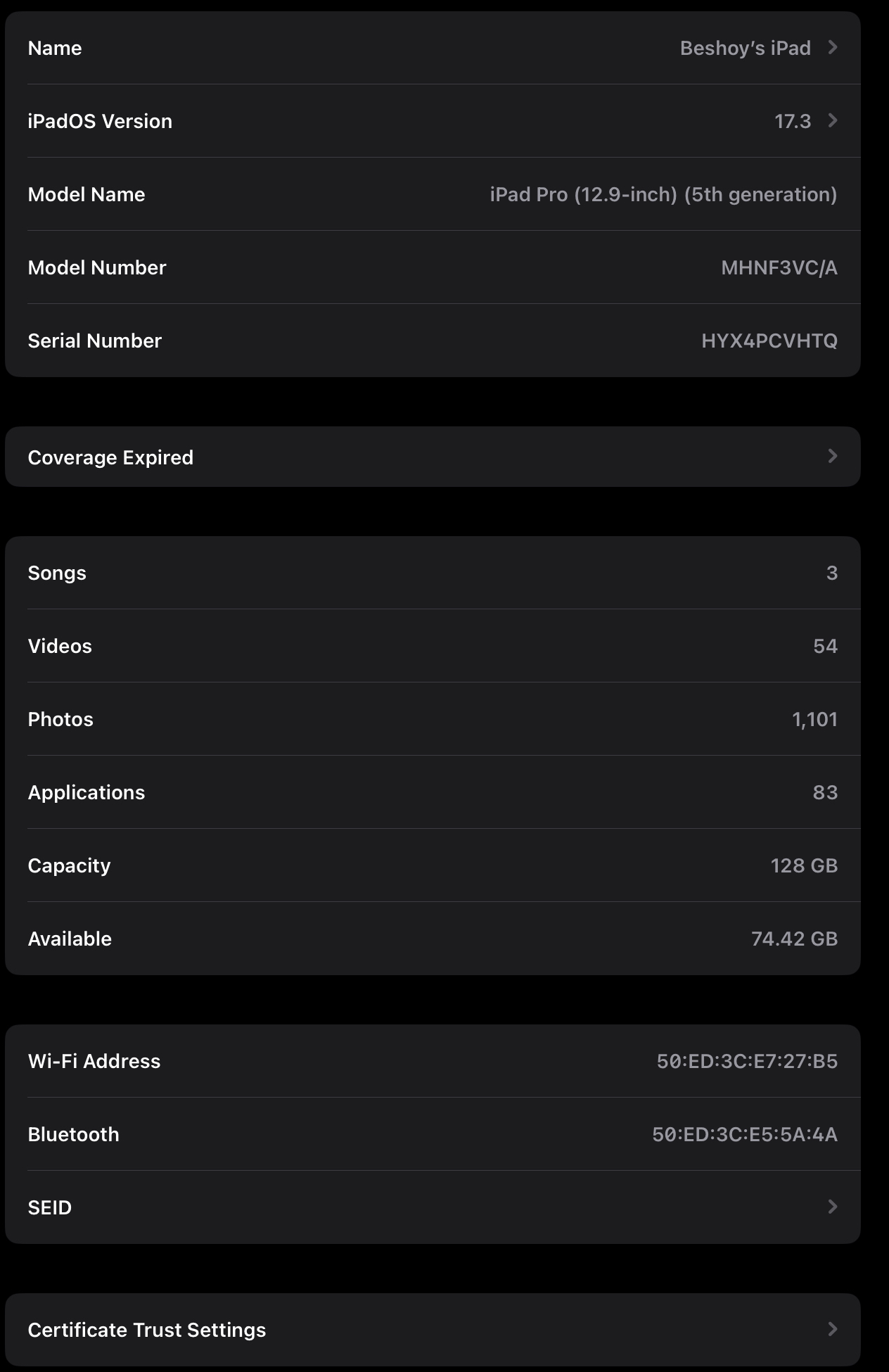The height and width of the screenshot is (1372, 889).
Task: Tap the Available 74.42 GB value
Action: click(x=794, y=939)
